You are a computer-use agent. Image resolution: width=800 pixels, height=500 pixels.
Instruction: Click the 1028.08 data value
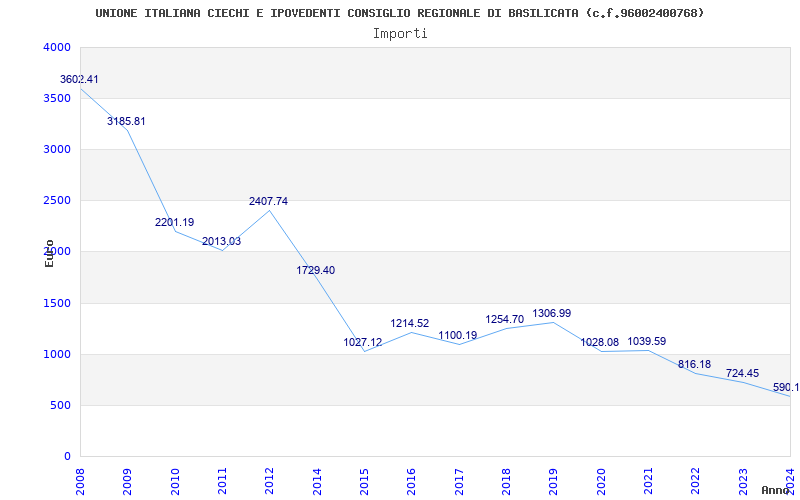(x=599, y=342)
